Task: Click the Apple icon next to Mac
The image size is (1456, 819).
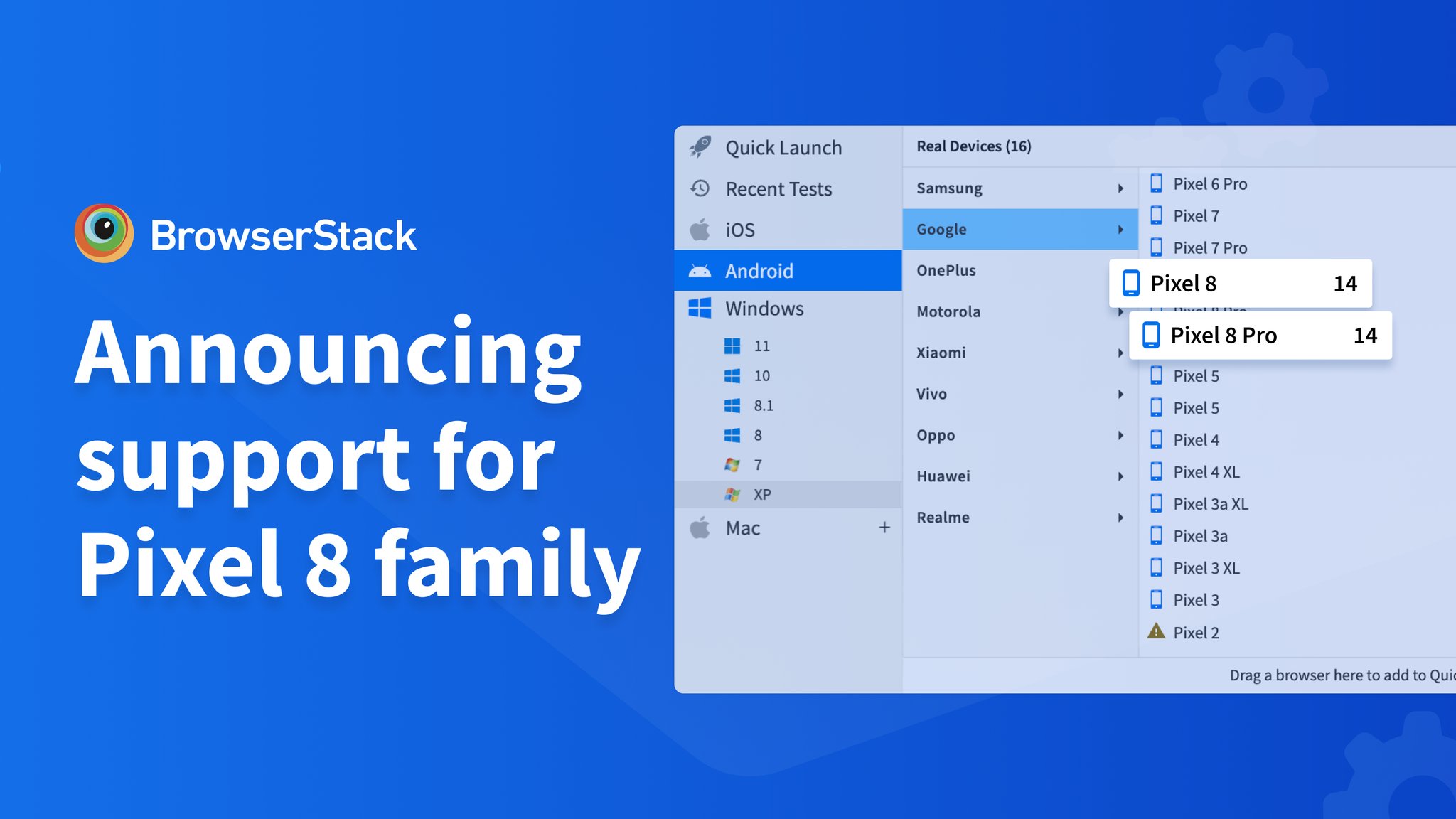Action: (700, 528)
